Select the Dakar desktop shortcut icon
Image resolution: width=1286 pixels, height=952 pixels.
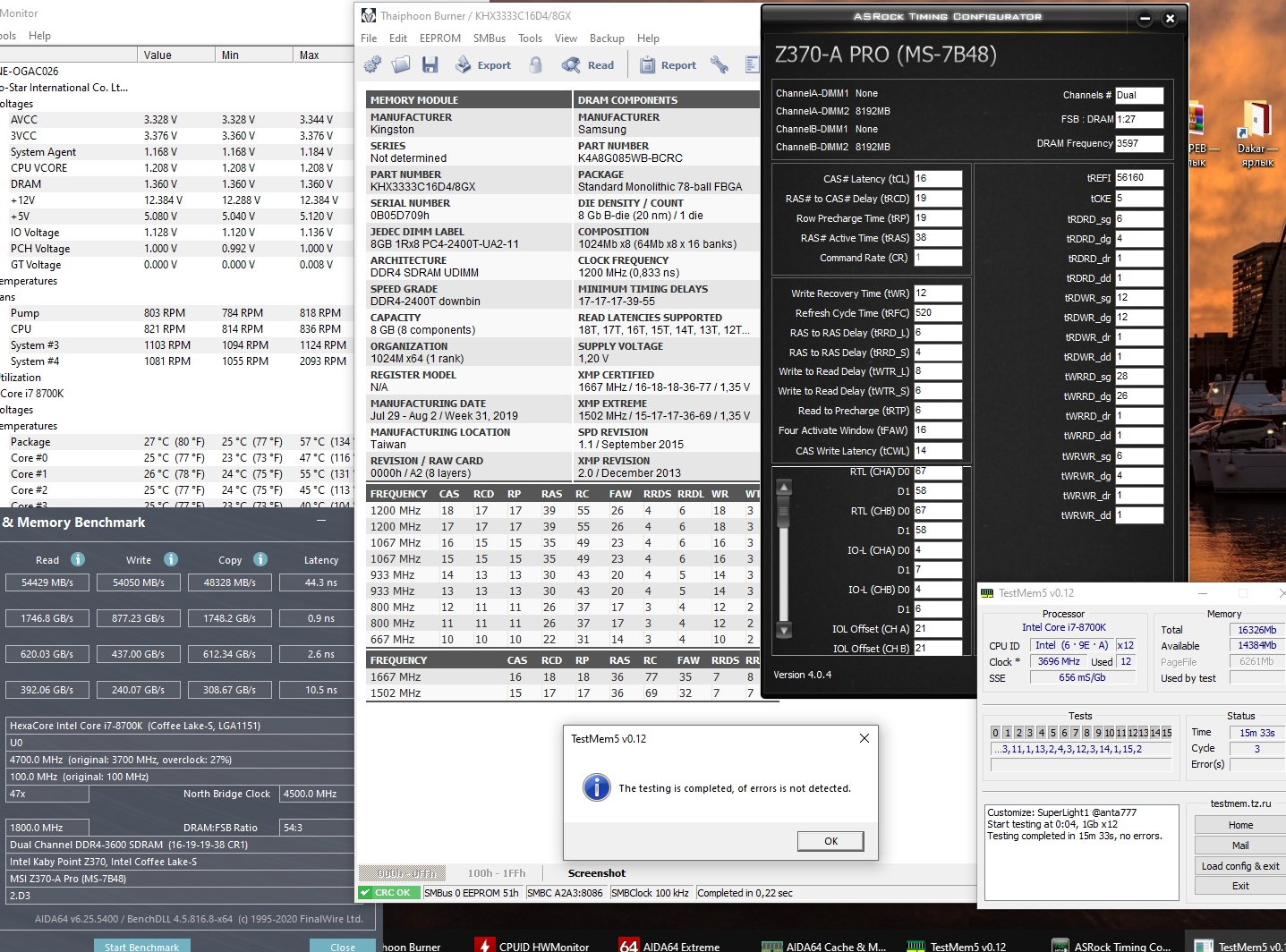click(x=1257, y=134)
